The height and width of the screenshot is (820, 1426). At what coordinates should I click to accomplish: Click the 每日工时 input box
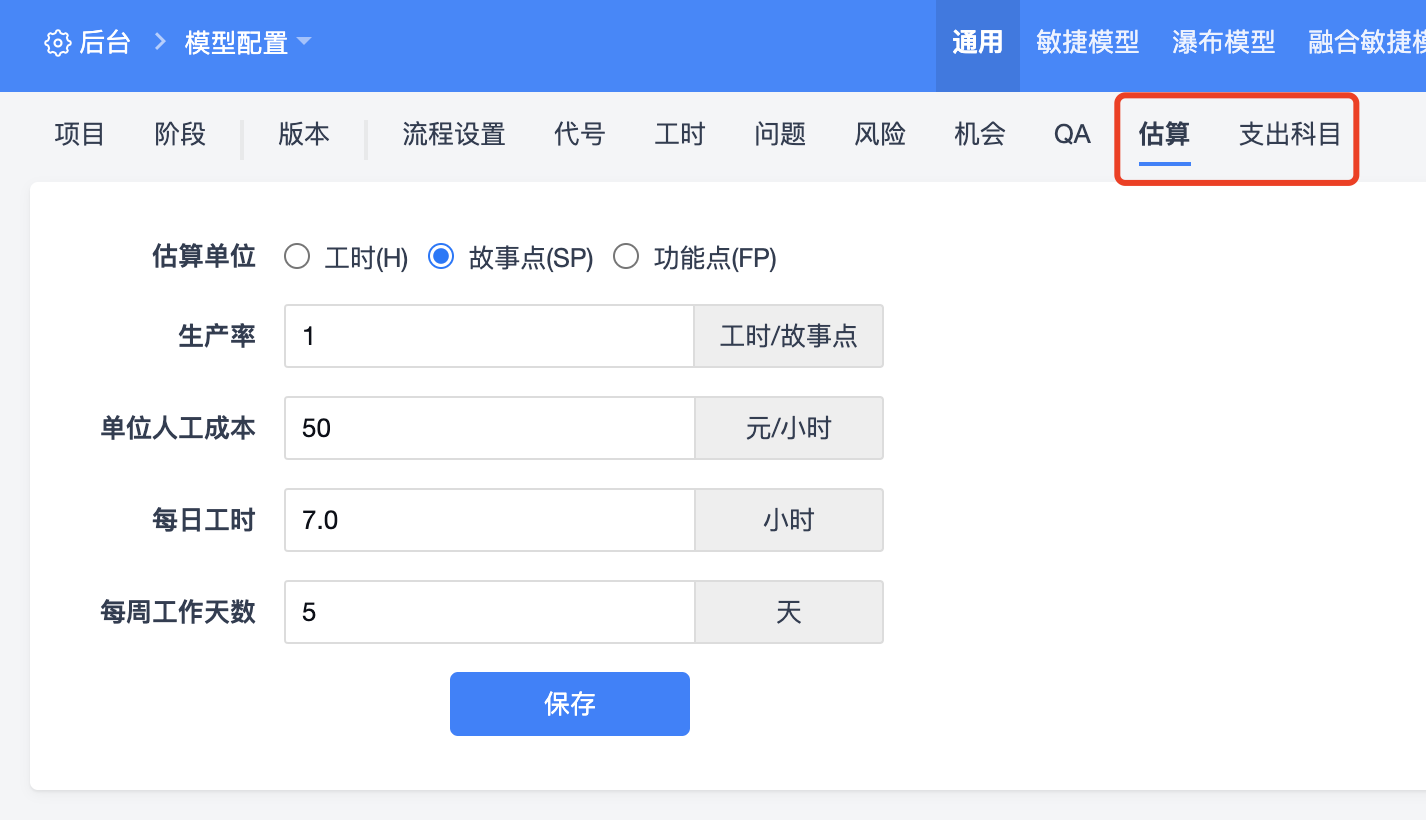pyautogui.click(x=489, y=520)
